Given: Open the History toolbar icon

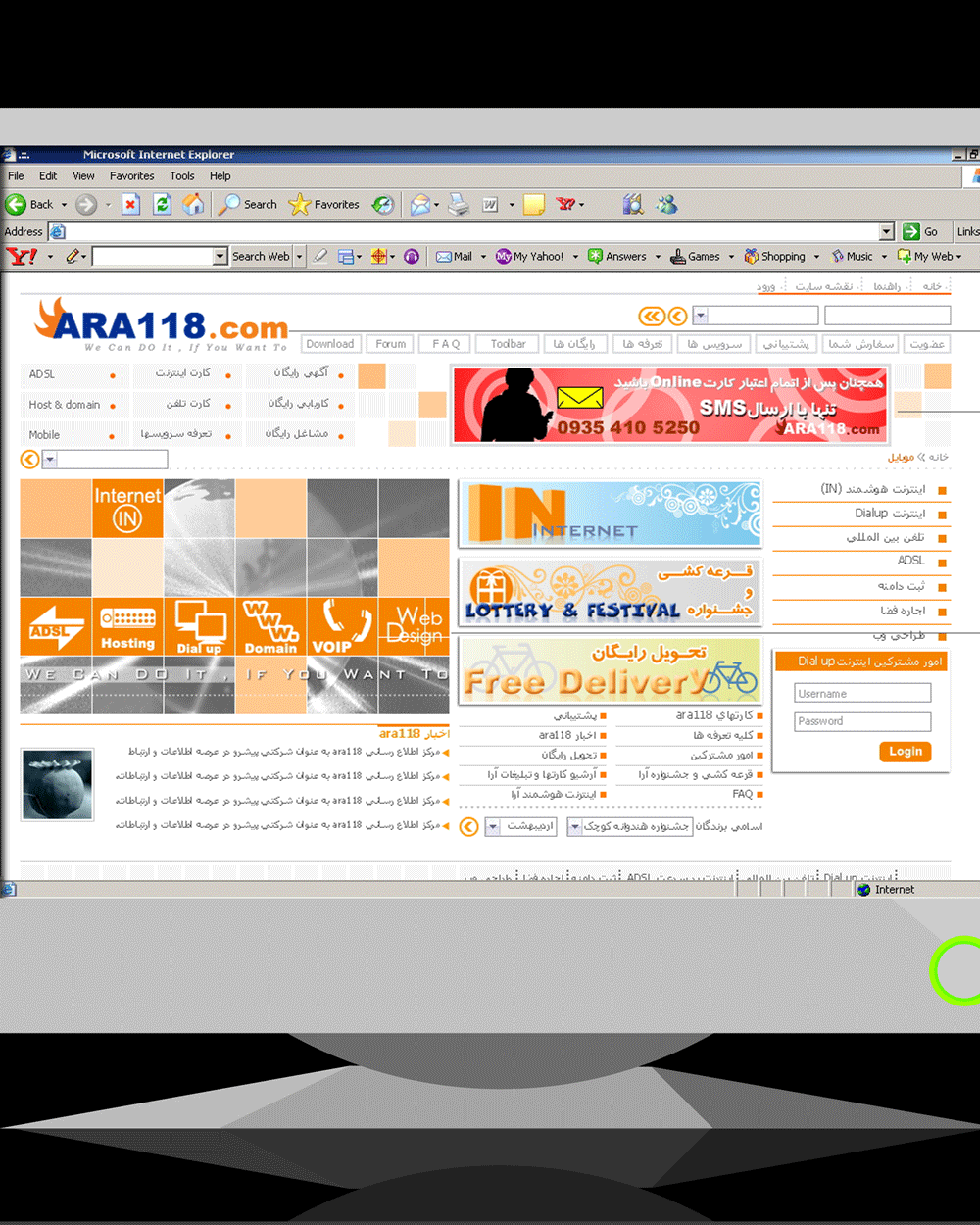Looking at the screenshot, I should pos(383,204).
